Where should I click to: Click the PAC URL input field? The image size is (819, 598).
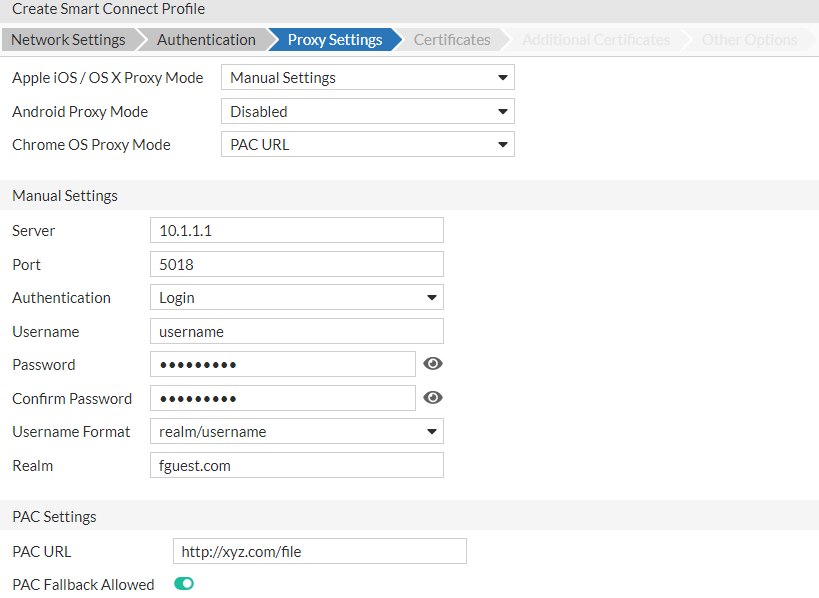pos(320,551)
